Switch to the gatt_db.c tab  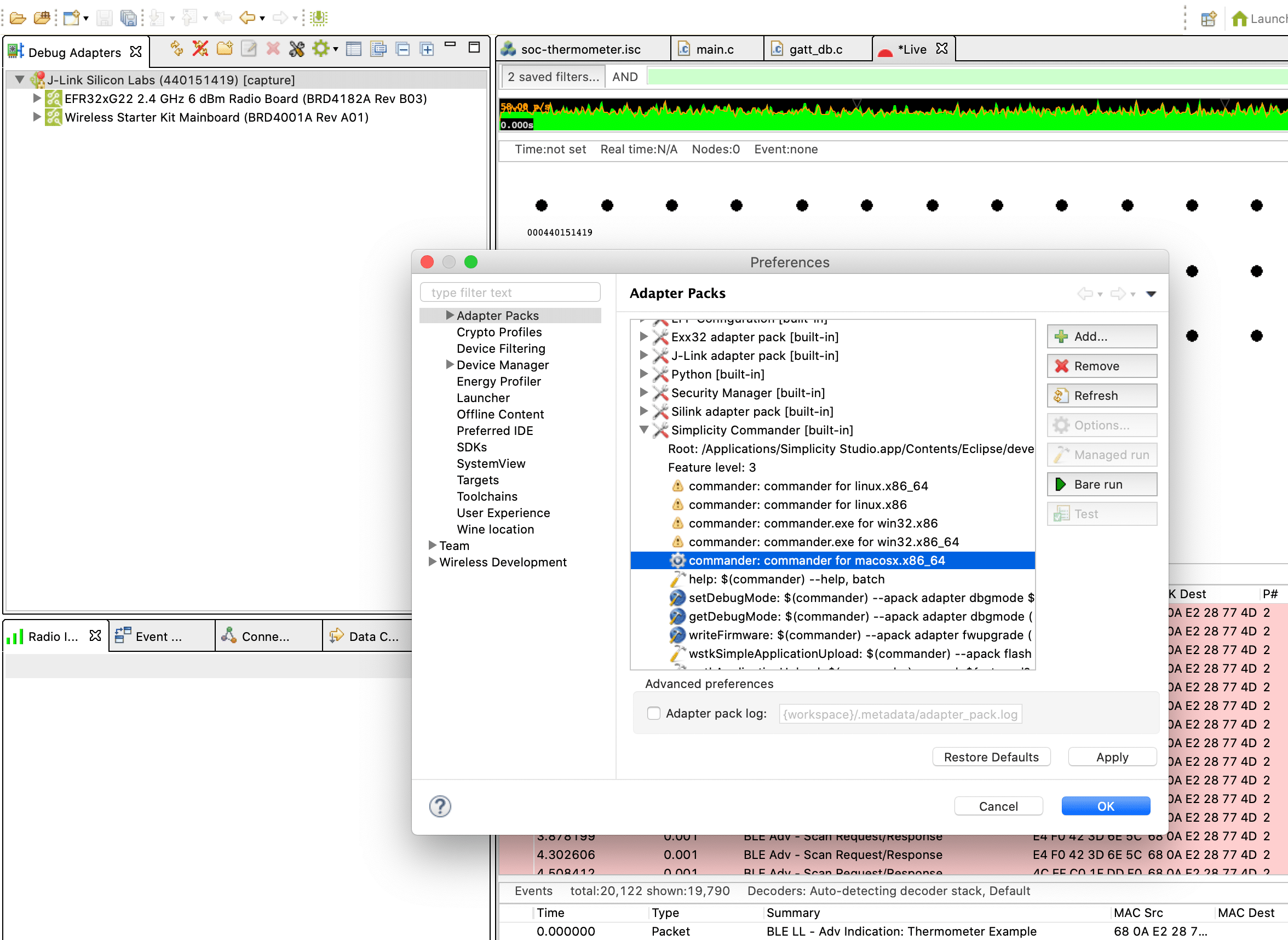[x=816, y=49]
